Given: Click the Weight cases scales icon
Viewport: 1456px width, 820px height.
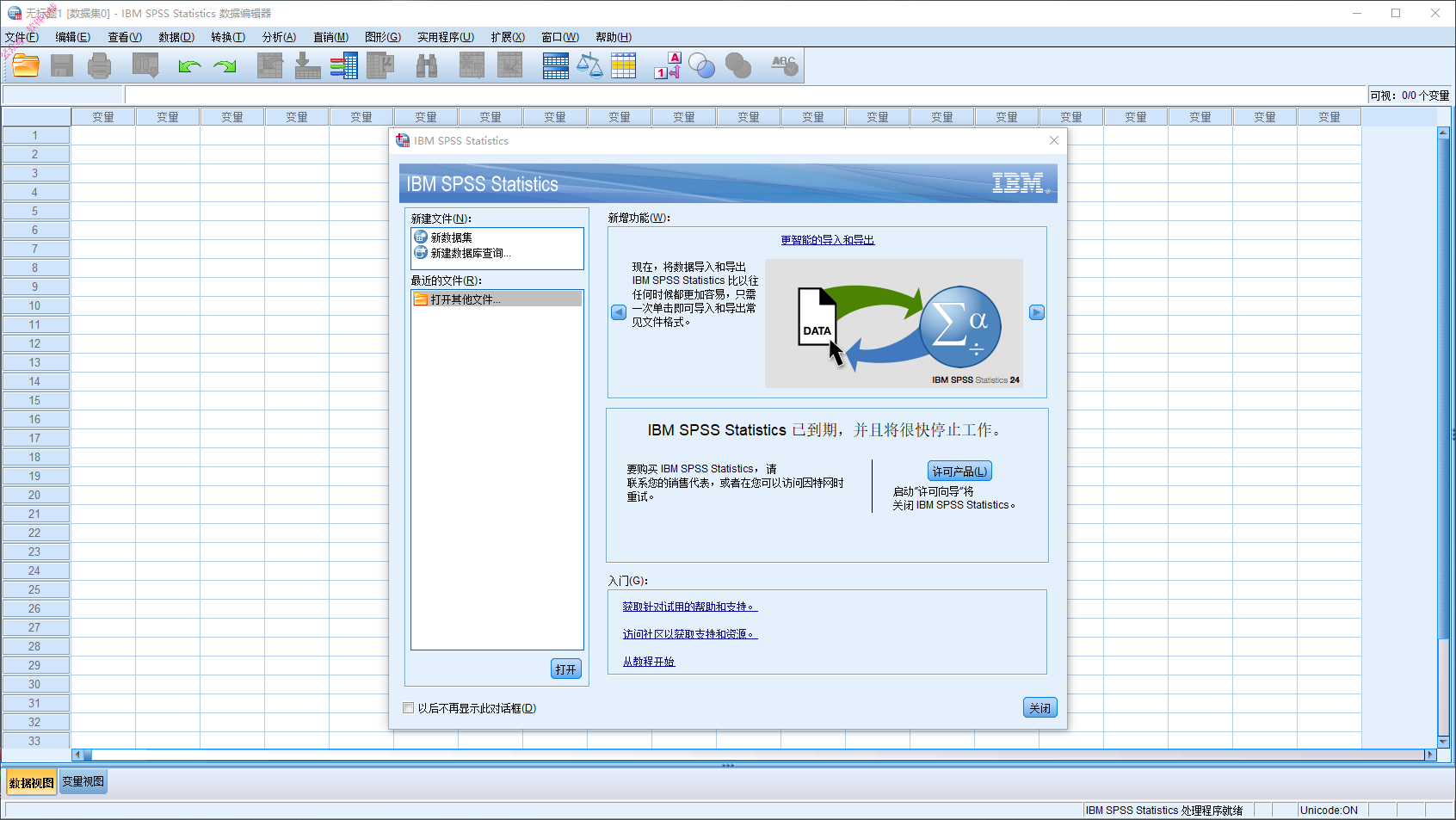Looking at the screenshot, I should click(589, 65).
